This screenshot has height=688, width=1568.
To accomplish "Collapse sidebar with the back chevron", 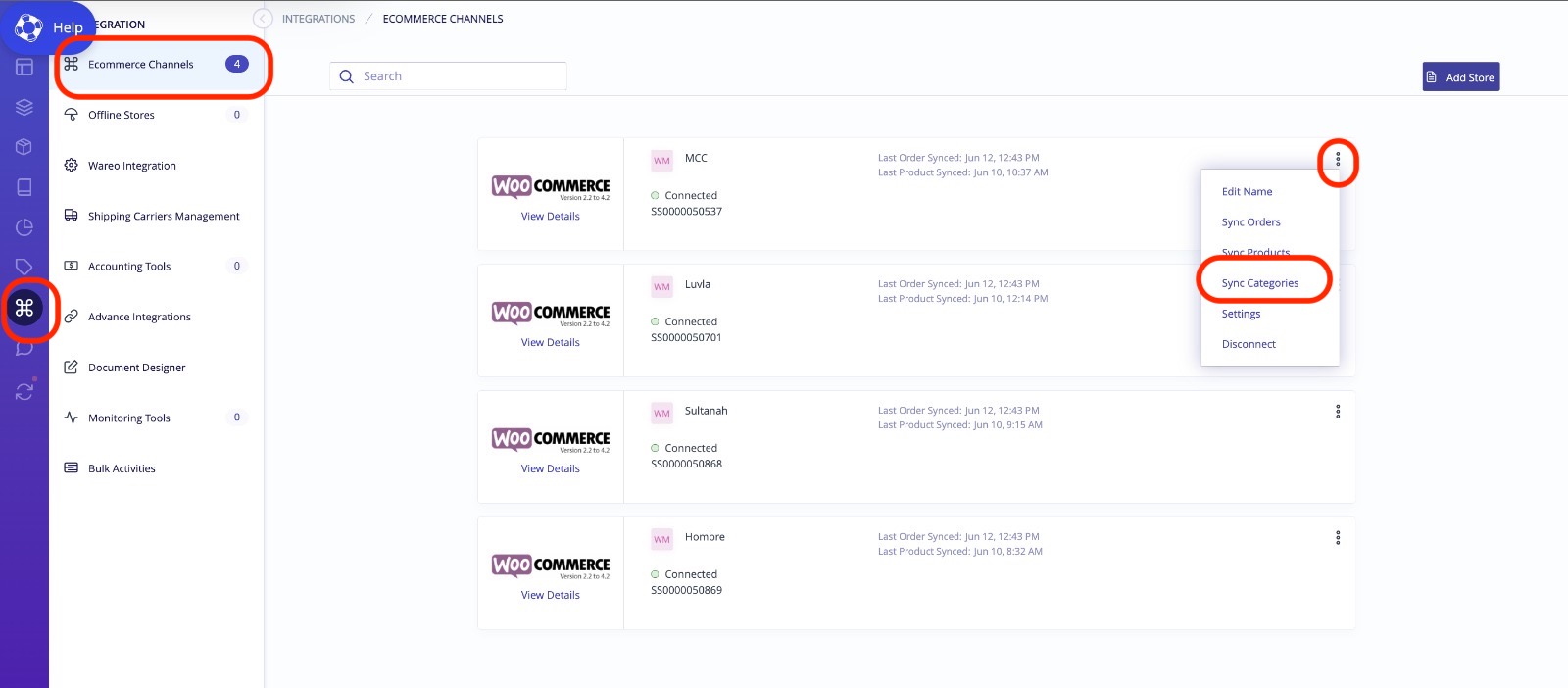I will pyautogui.click(x=262, y=19).
